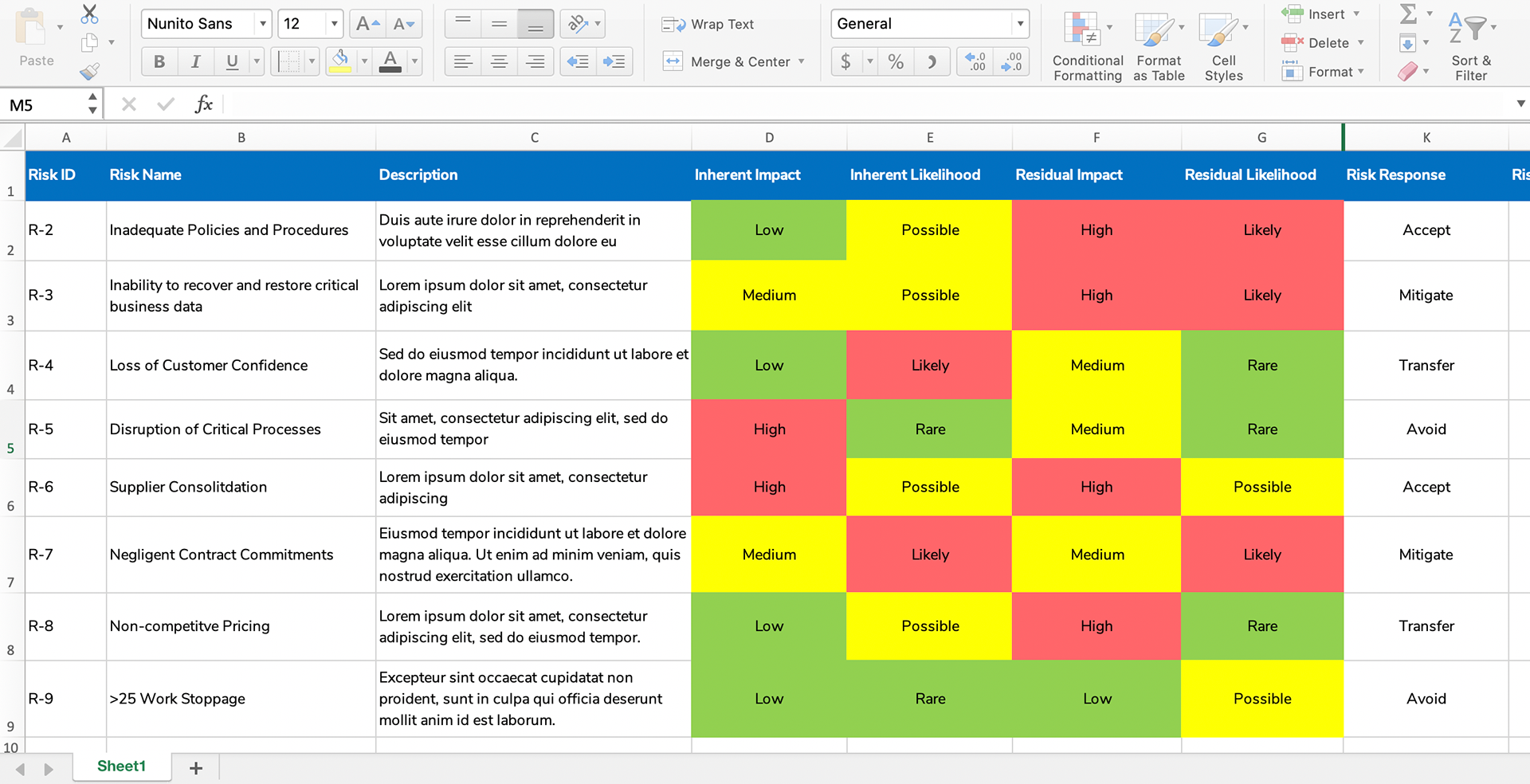1530x784 pixels.
Task: Open Sort & Filter
Action: tap(1471, 46)
